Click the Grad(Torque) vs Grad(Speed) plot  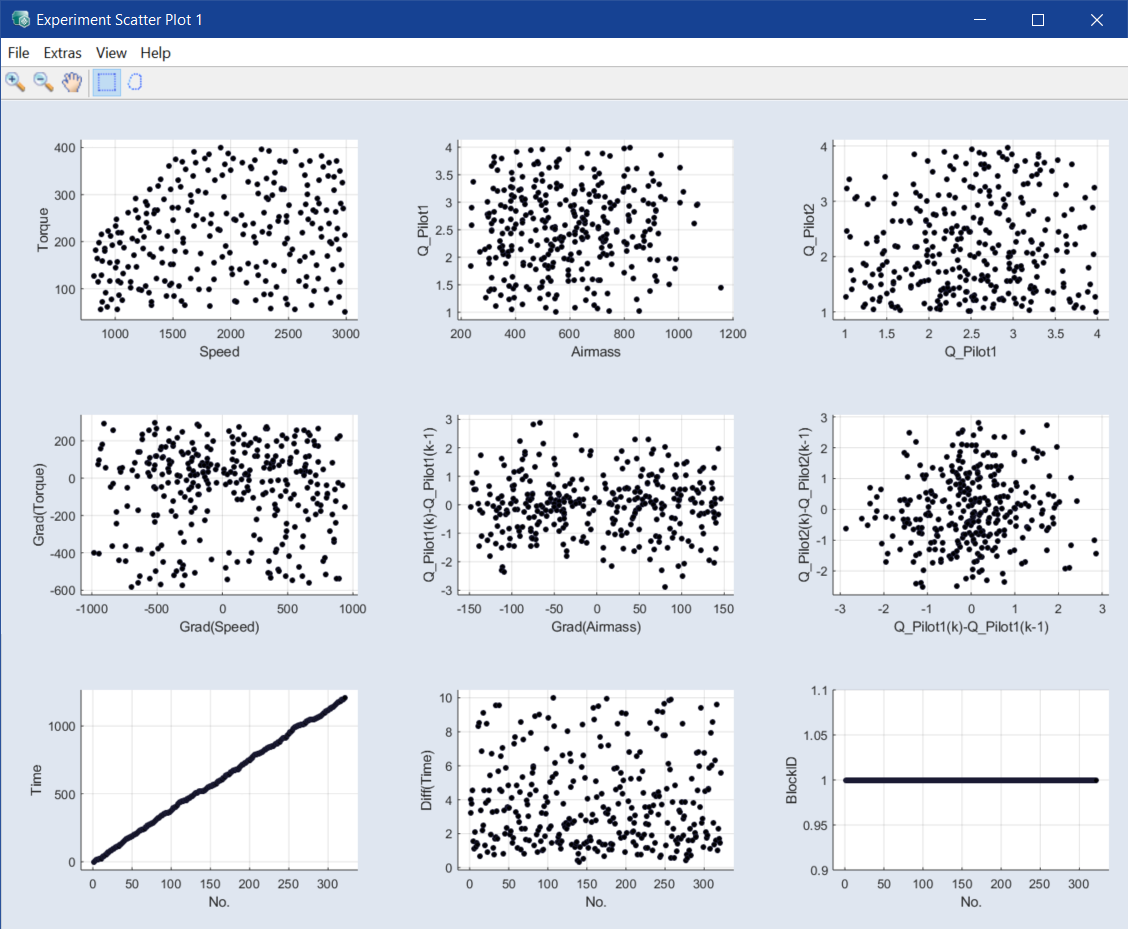coord(219,504)
